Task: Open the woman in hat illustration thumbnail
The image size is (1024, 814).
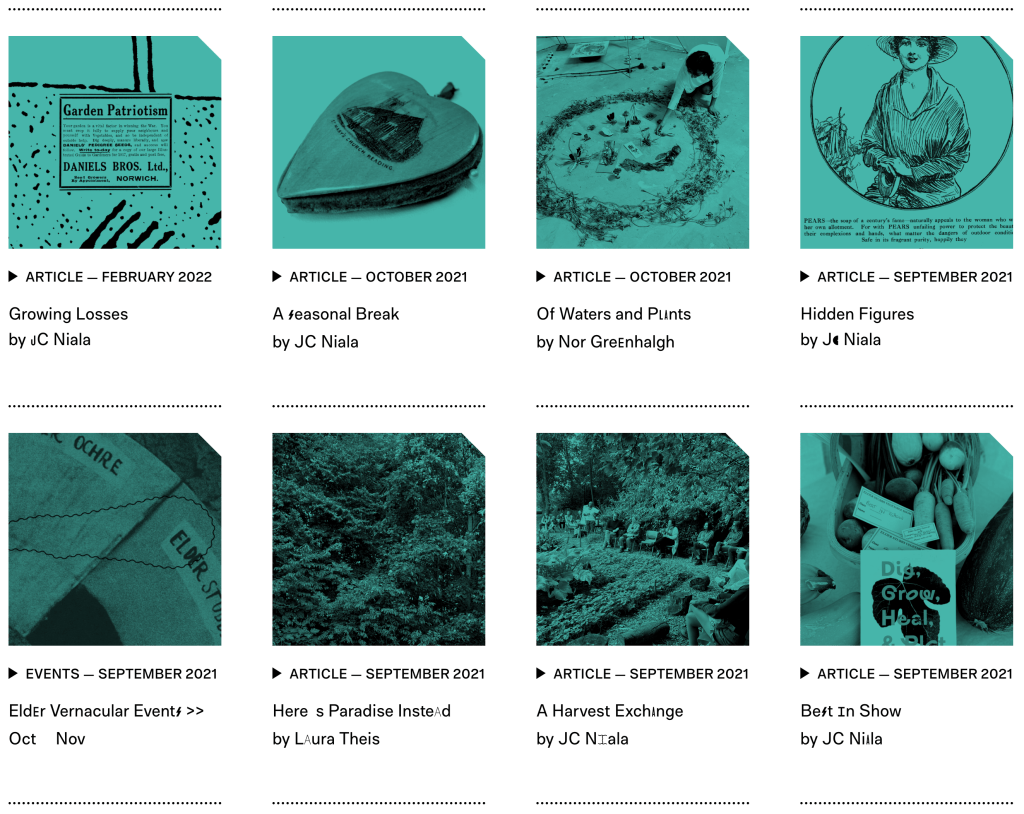Action: point(906,142)
